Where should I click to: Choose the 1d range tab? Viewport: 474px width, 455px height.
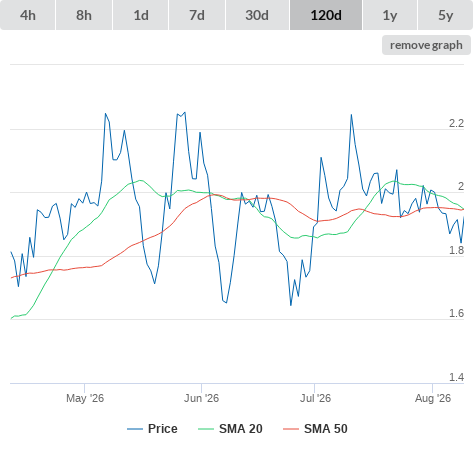pos(141,15)
